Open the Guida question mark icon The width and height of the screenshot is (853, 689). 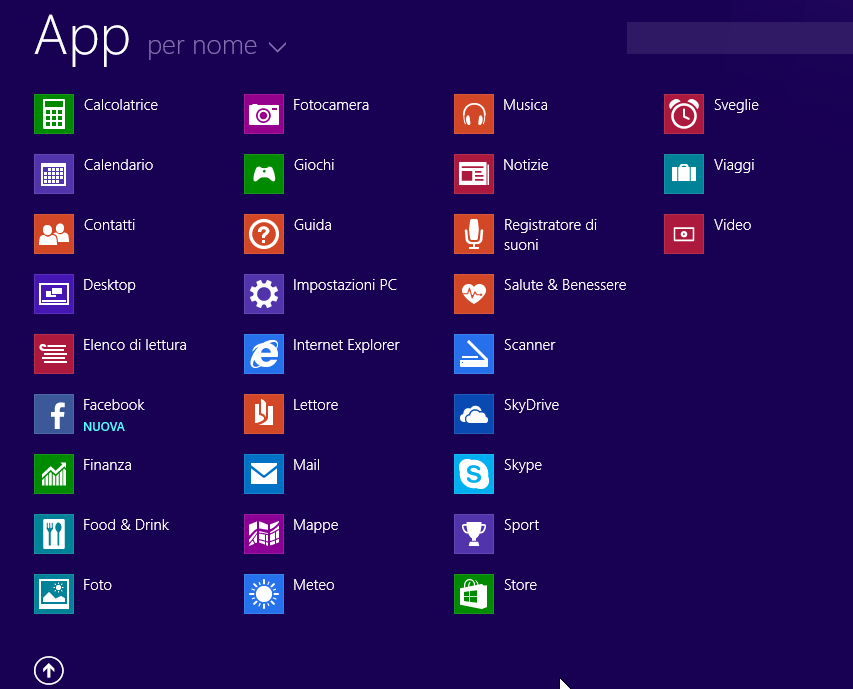264,234
